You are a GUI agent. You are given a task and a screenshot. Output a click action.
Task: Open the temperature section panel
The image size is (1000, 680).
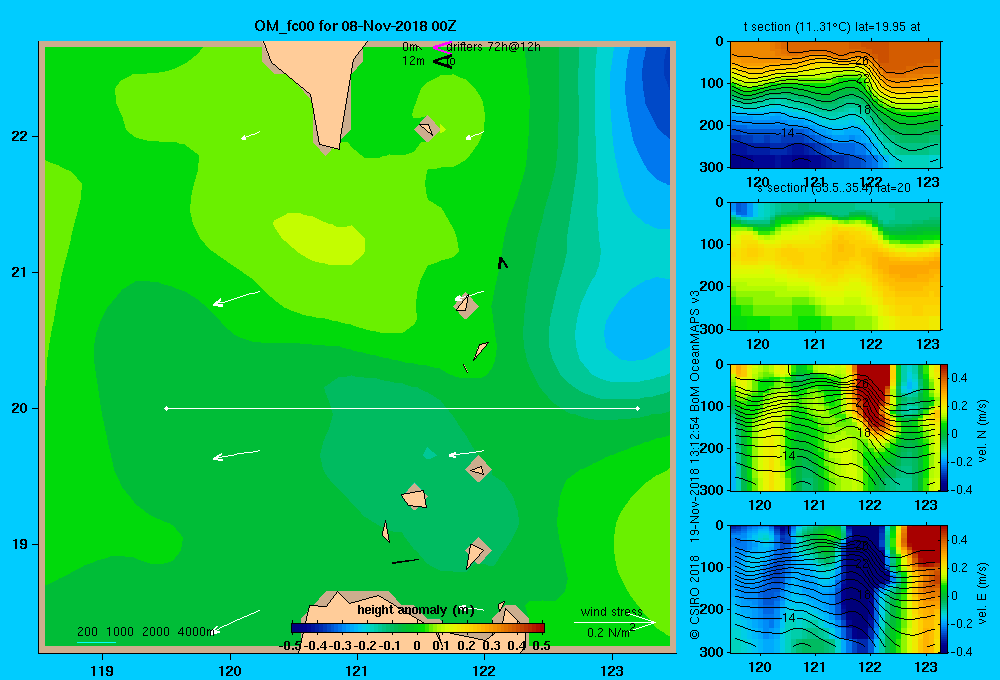tap(835, 105)
